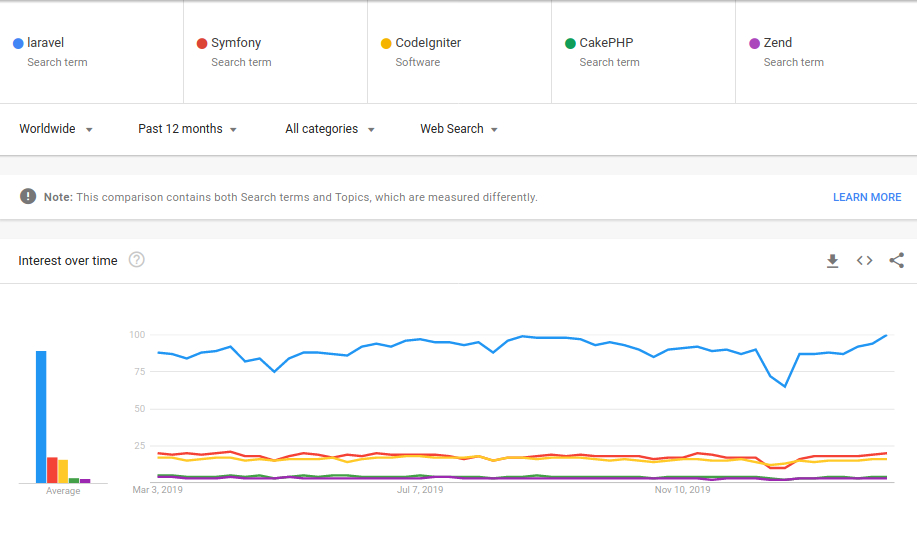
Task: Click the Zend search term box
Action: click(826, 52)
